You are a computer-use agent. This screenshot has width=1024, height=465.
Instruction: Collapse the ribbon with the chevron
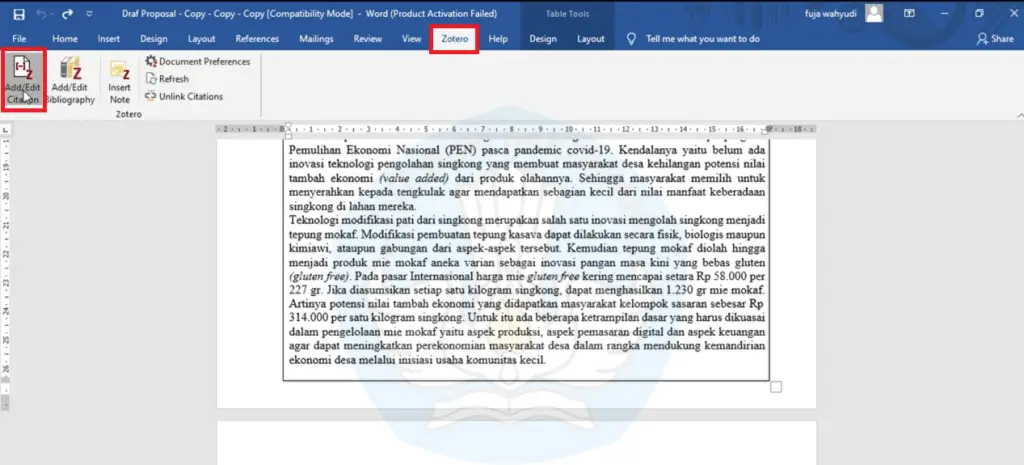pos(1019,115)
